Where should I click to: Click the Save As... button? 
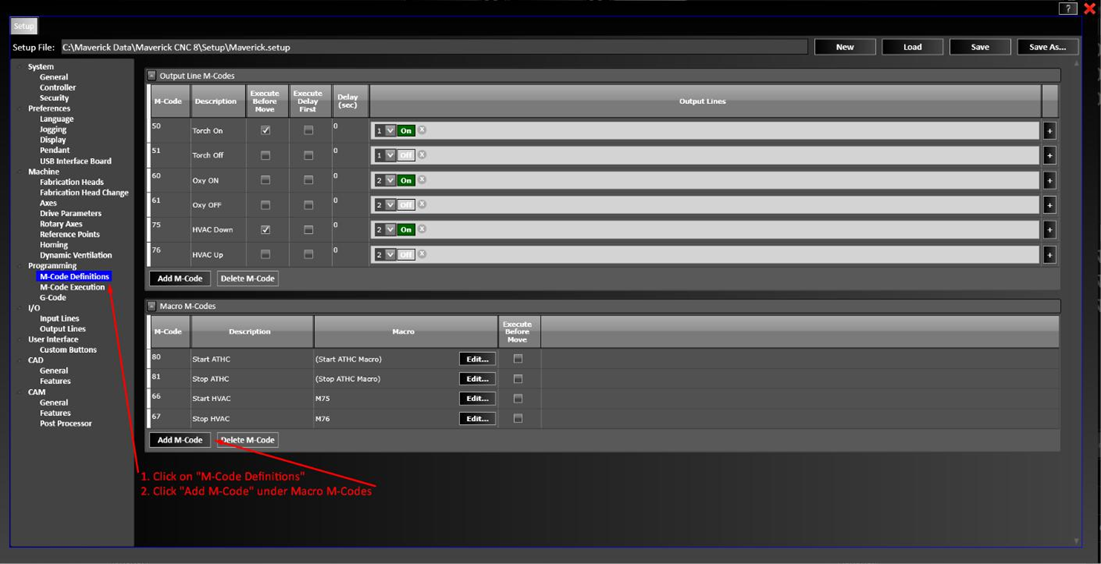(x=1048, y=47)
